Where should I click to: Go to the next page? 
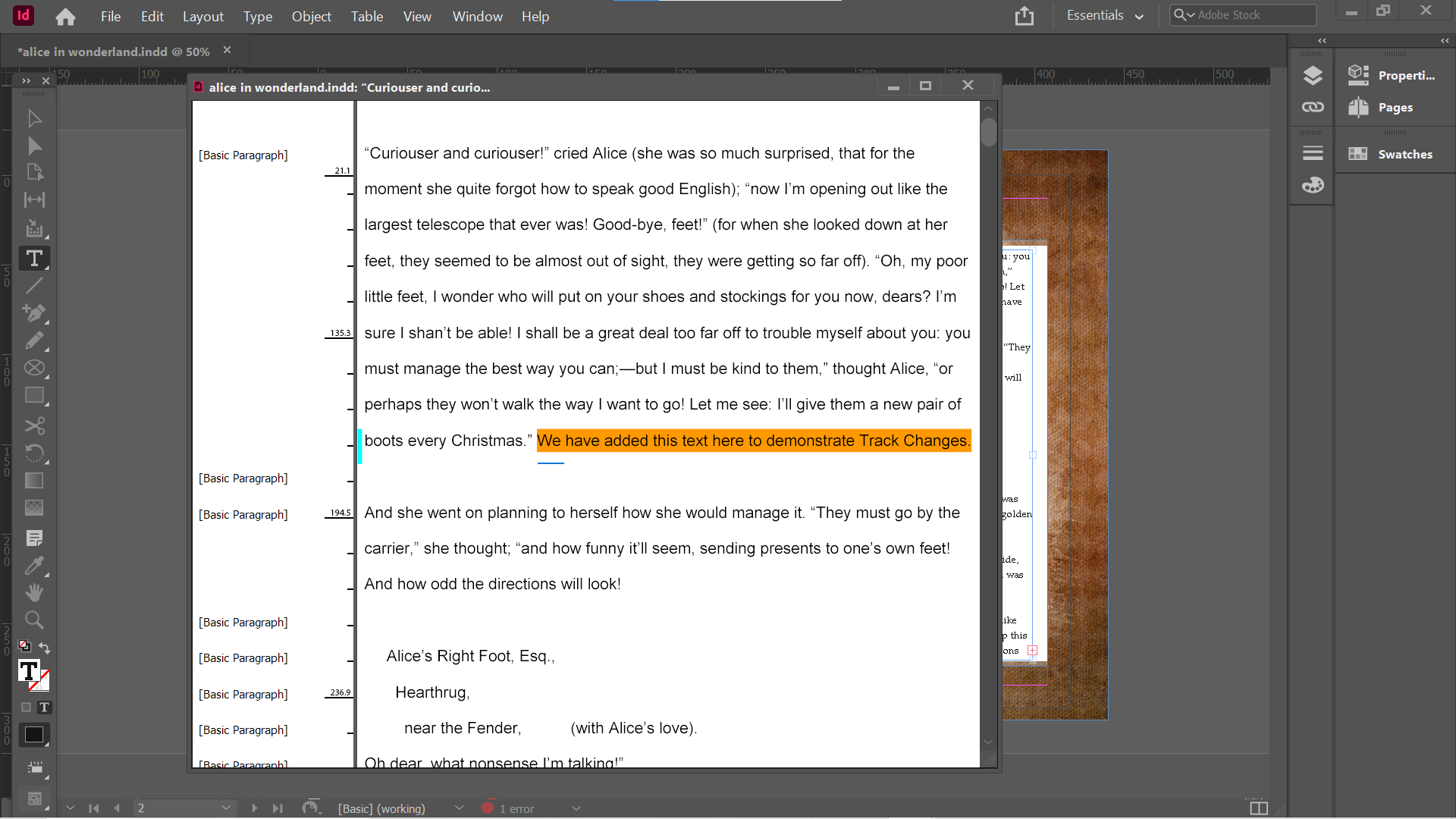click(255, 808)
